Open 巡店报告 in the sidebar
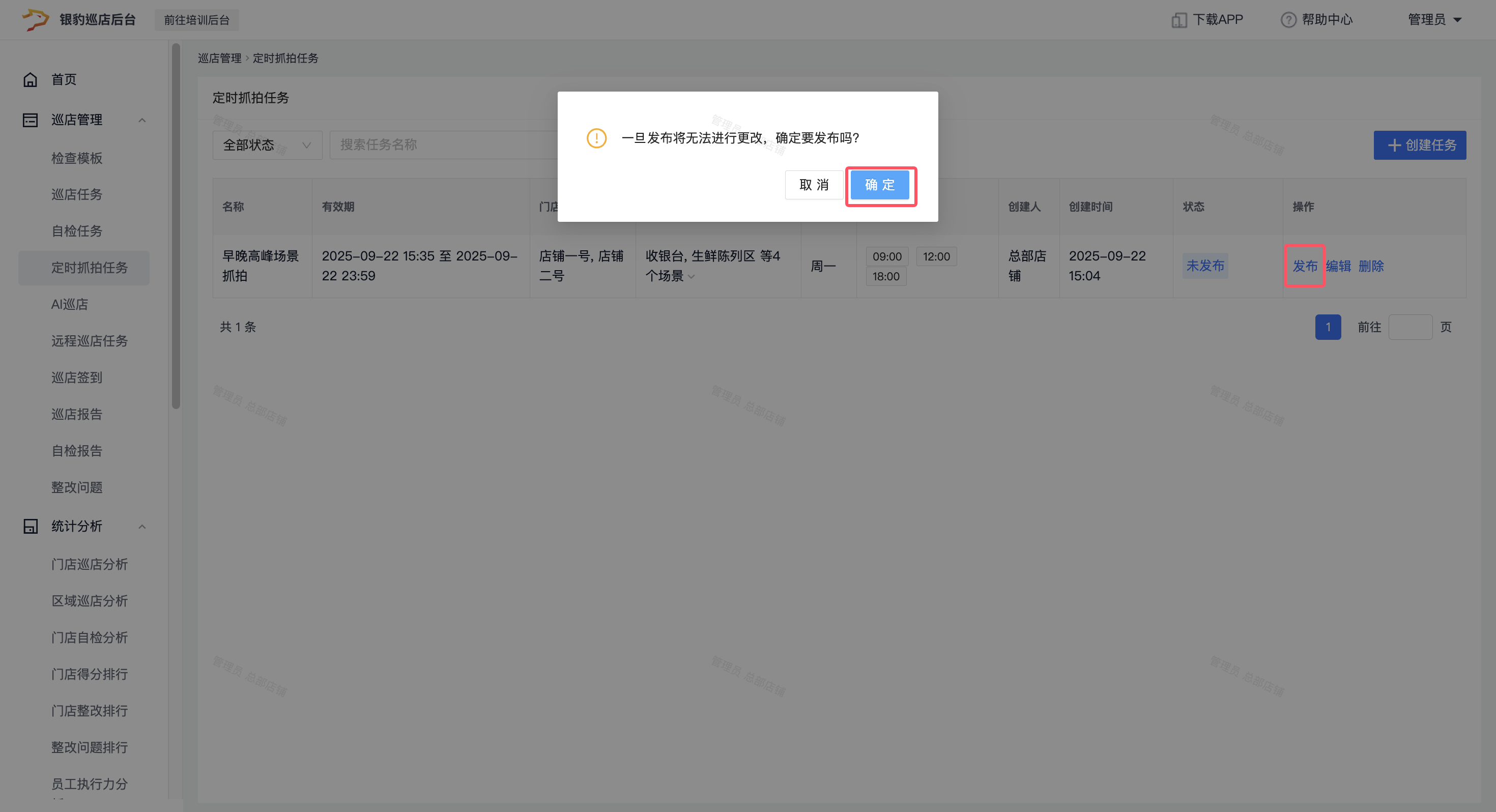This screenshot has width=1496, height=812. (x=77, y=414)
